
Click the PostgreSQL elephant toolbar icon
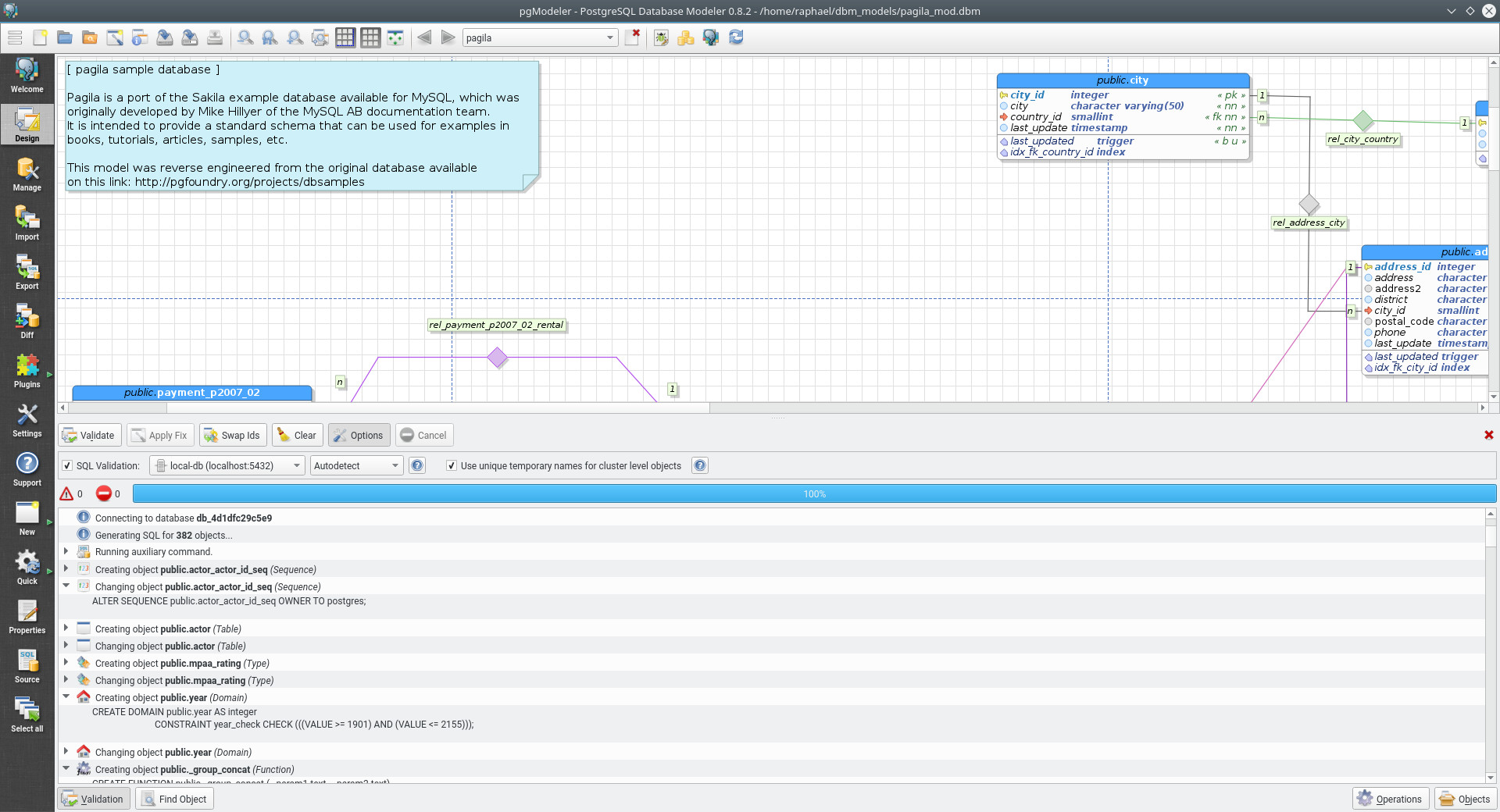711,37
